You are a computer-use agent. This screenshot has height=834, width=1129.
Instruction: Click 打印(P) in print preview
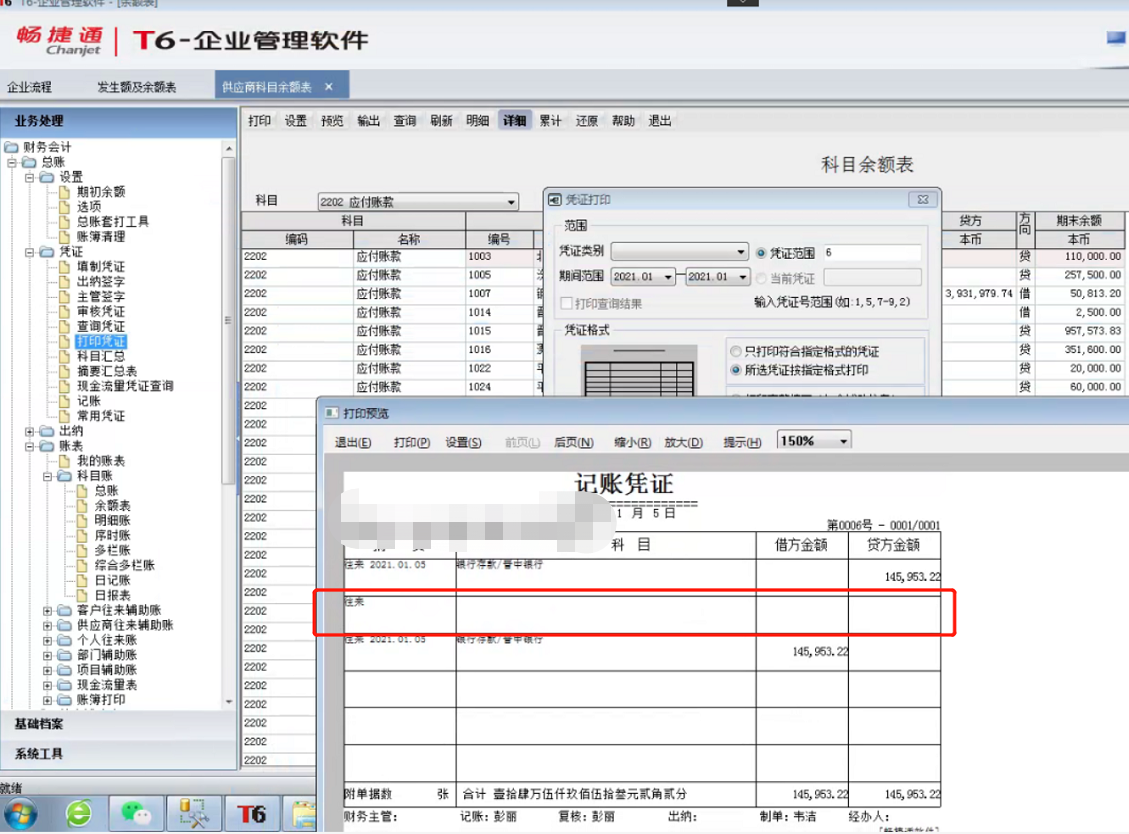point(412,442)
